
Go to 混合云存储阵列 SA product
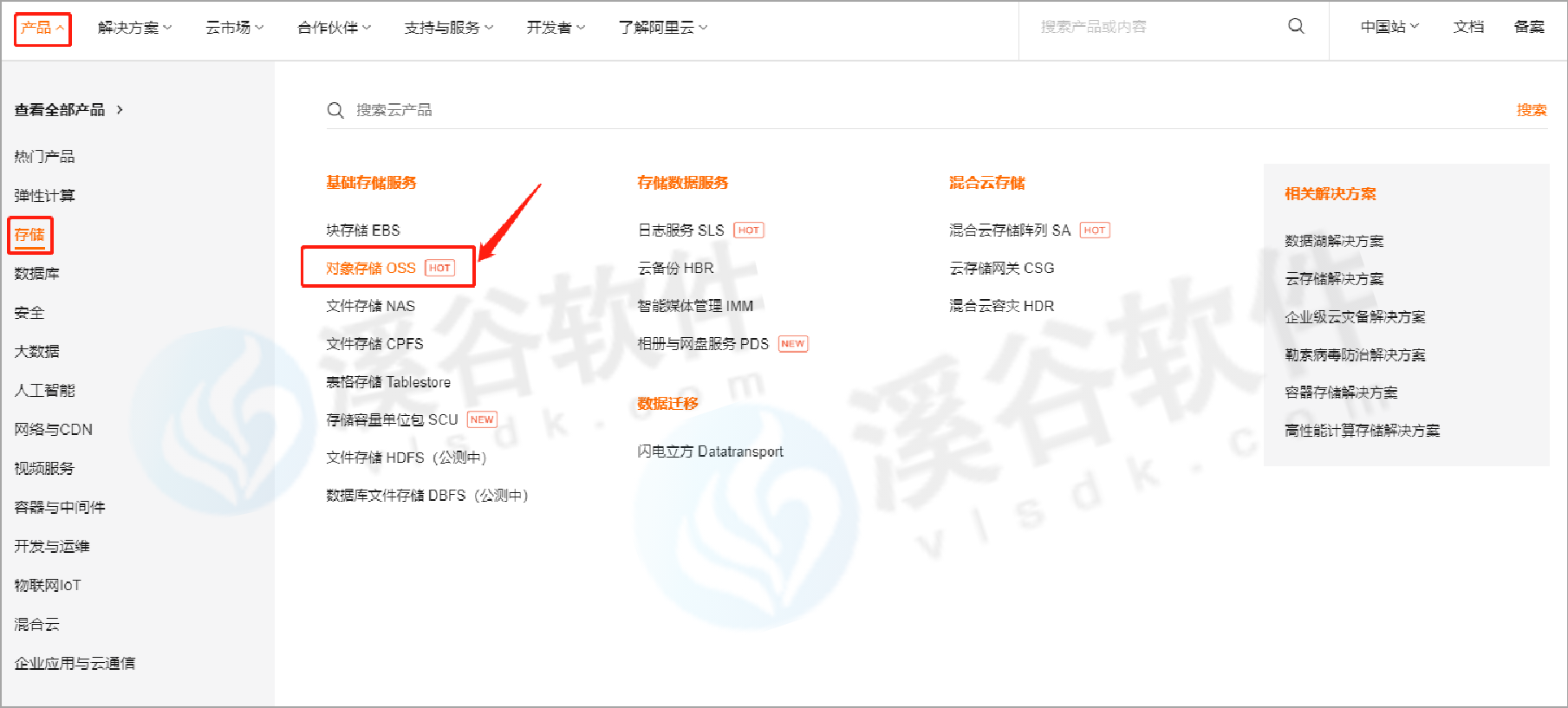pos(1009,231)
